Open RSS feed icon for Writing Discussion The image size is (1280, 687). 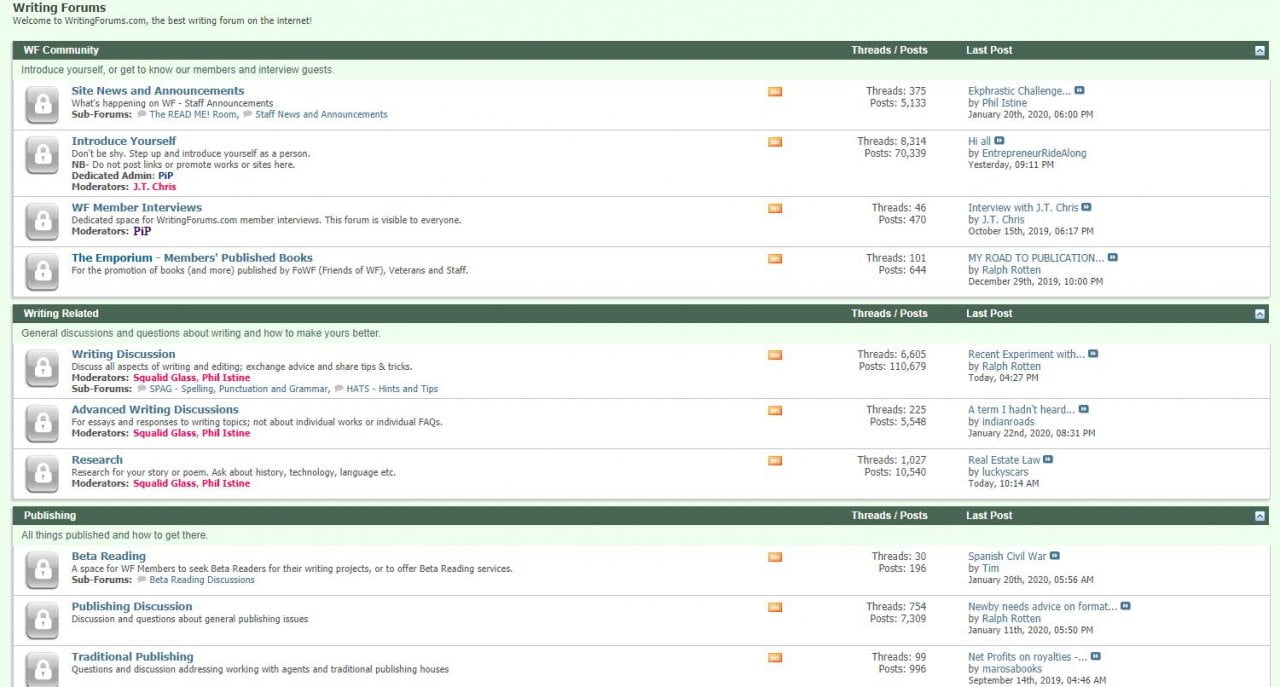point(775,355)
